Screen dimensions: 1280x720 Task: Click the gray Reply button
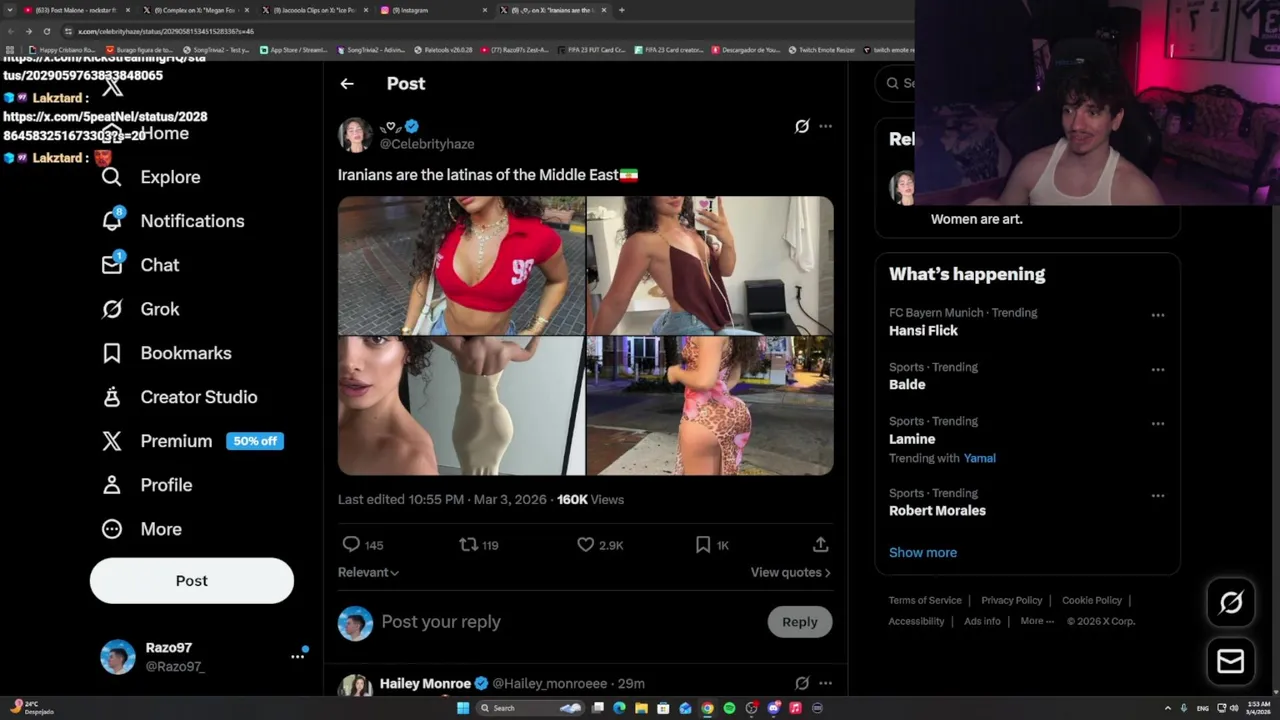coord(799,622)
